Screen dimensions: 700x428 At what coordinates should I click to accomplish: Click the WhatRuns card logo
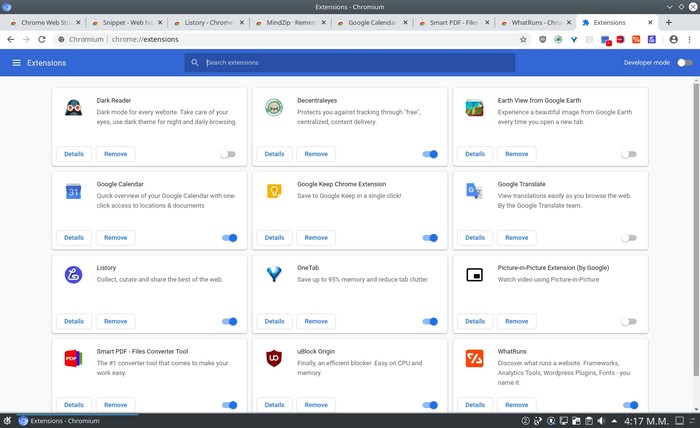(x=474, y=358)
